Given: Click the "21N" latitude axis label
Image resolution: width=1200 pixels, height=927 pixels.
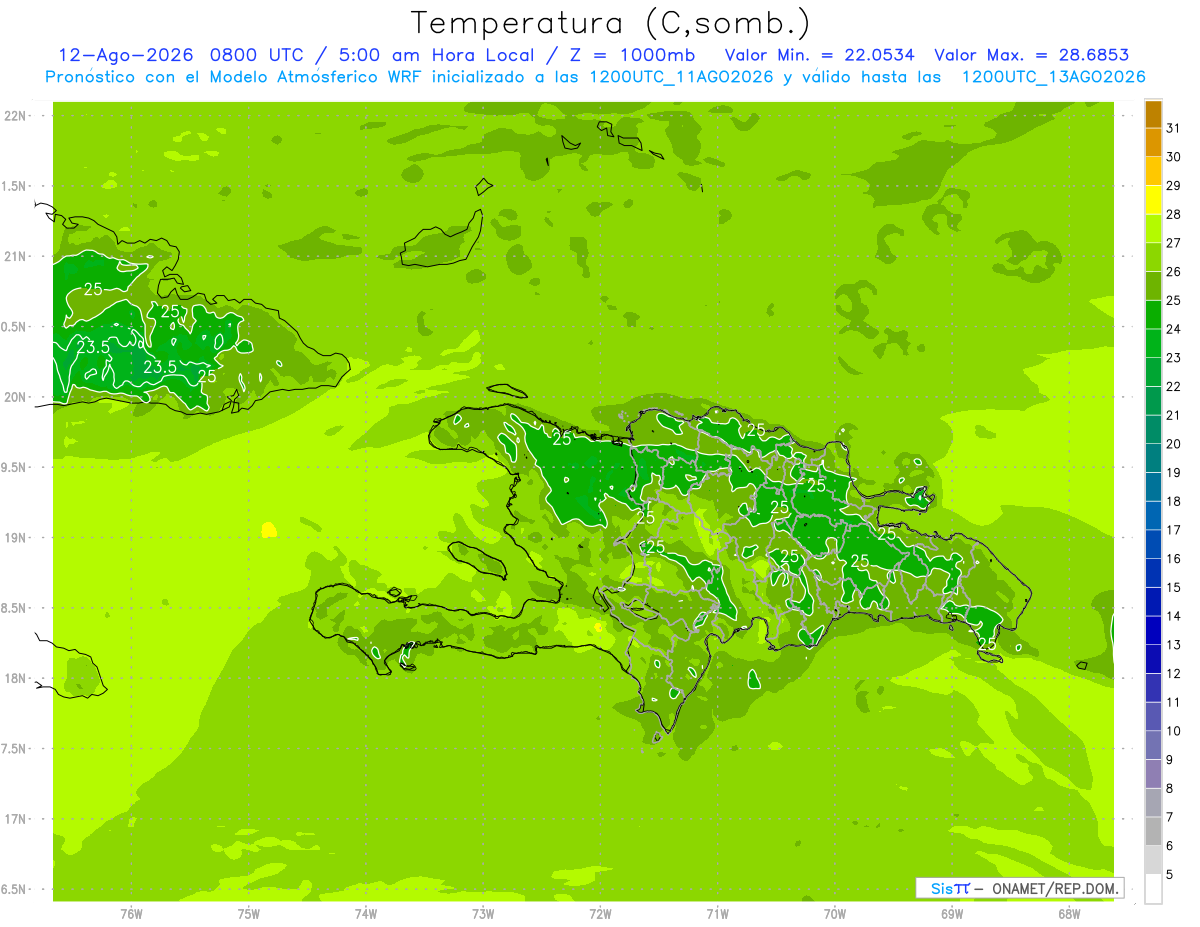Looking at the screenshot, I should pyautogui.click(x=17, y=257).
